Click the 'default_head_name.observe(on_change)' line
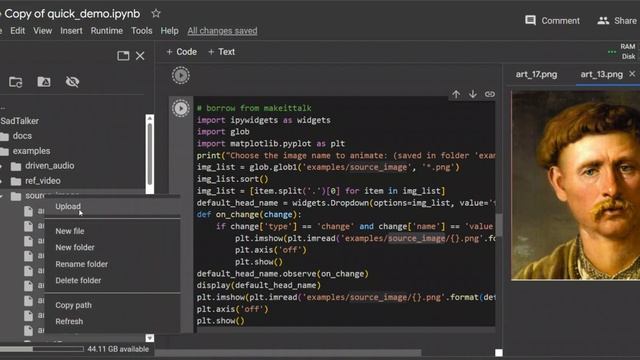Screen dimensions: 640x360 pos(282,274)
